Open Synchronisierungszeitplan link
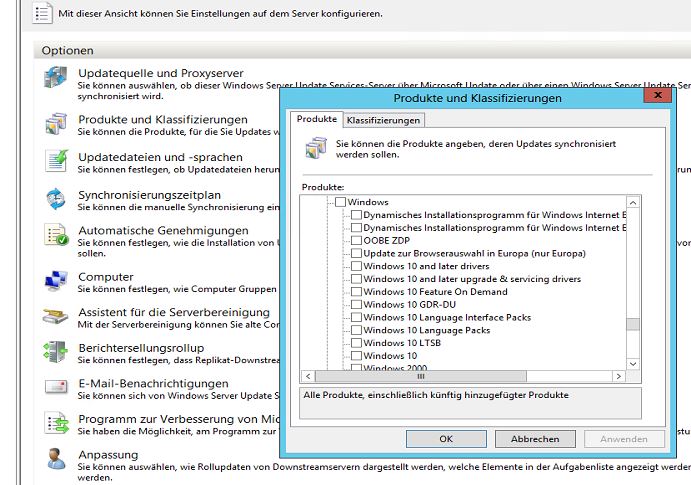 pos(149,195)
